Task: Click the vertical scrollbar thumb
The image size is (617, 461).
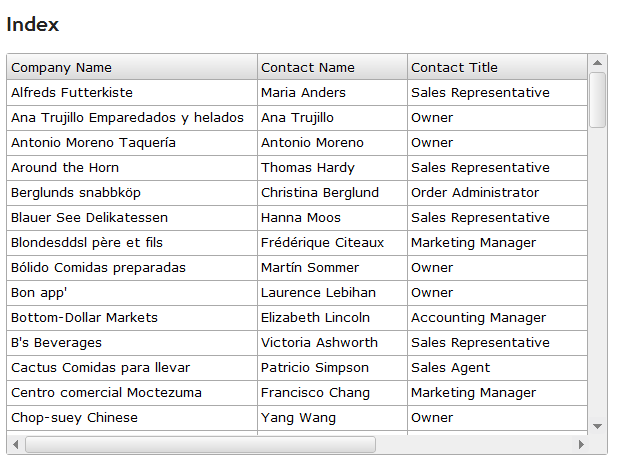Action: tap(598, 99)
